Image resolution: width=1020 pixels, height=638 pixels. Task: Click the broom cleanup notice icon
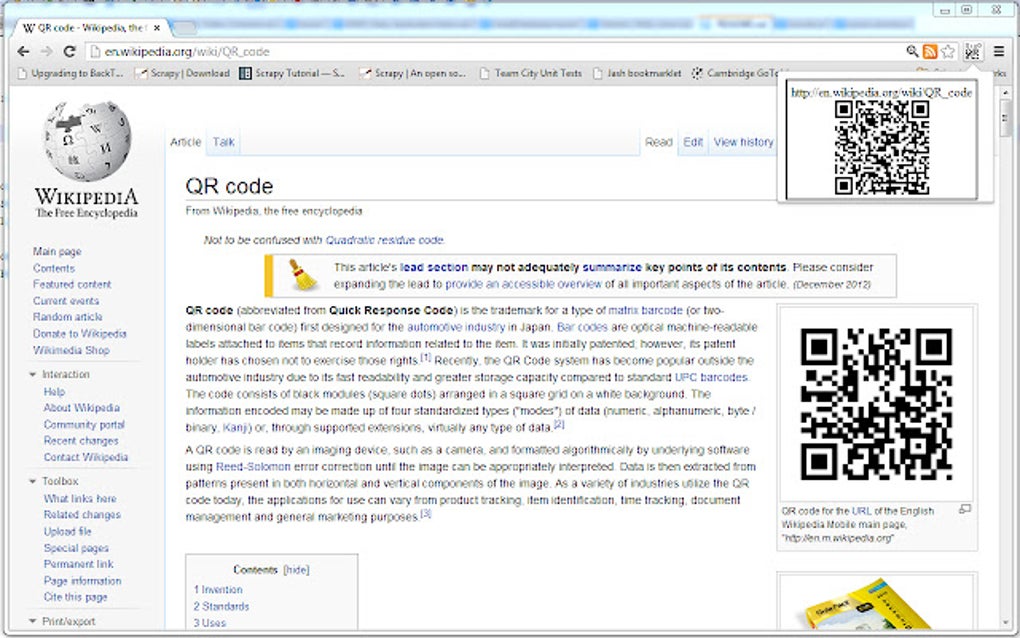[302, 275]
